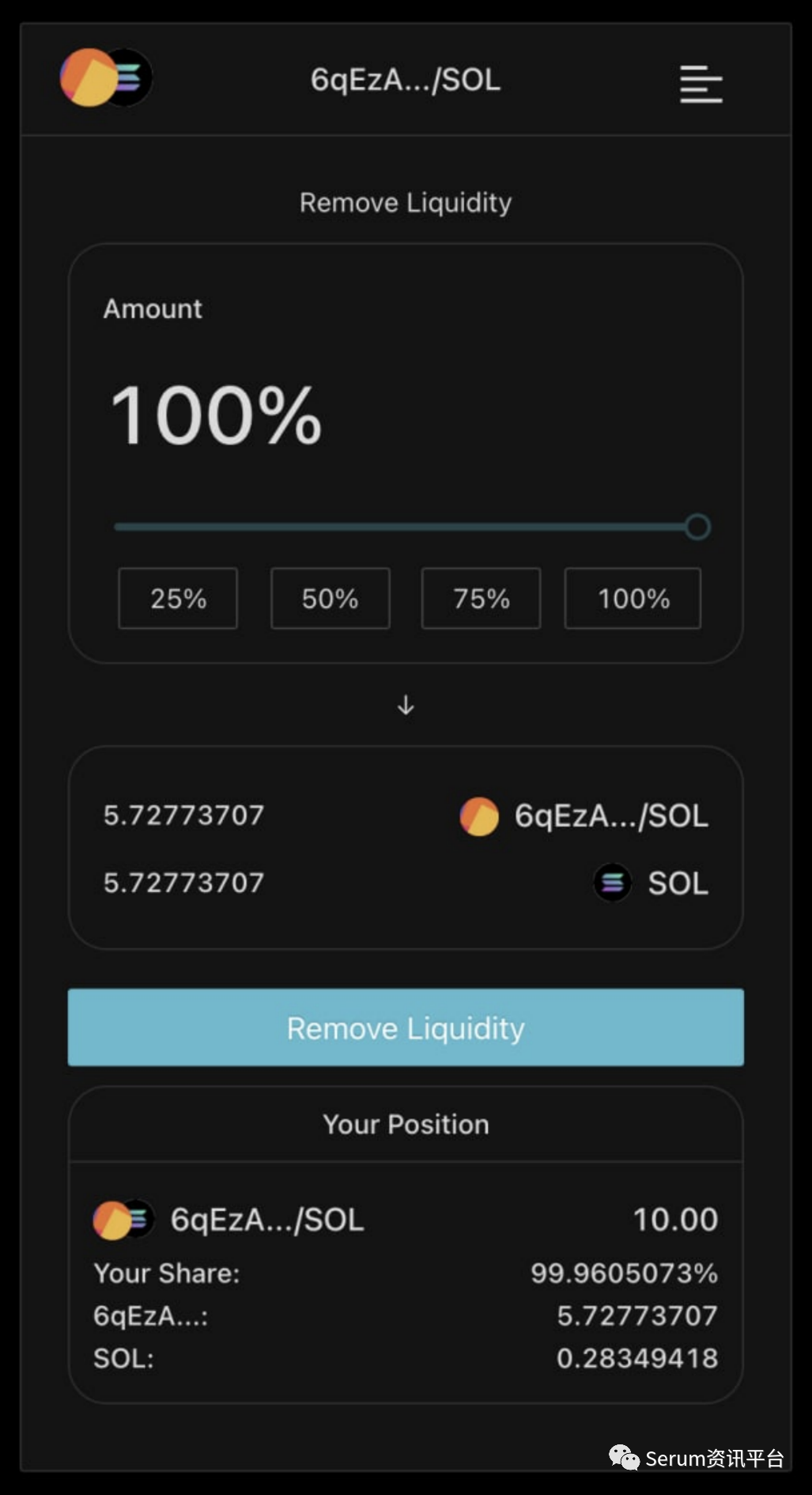
Task: Click the token pair logo in header
Action: click(x=106, y=78)
